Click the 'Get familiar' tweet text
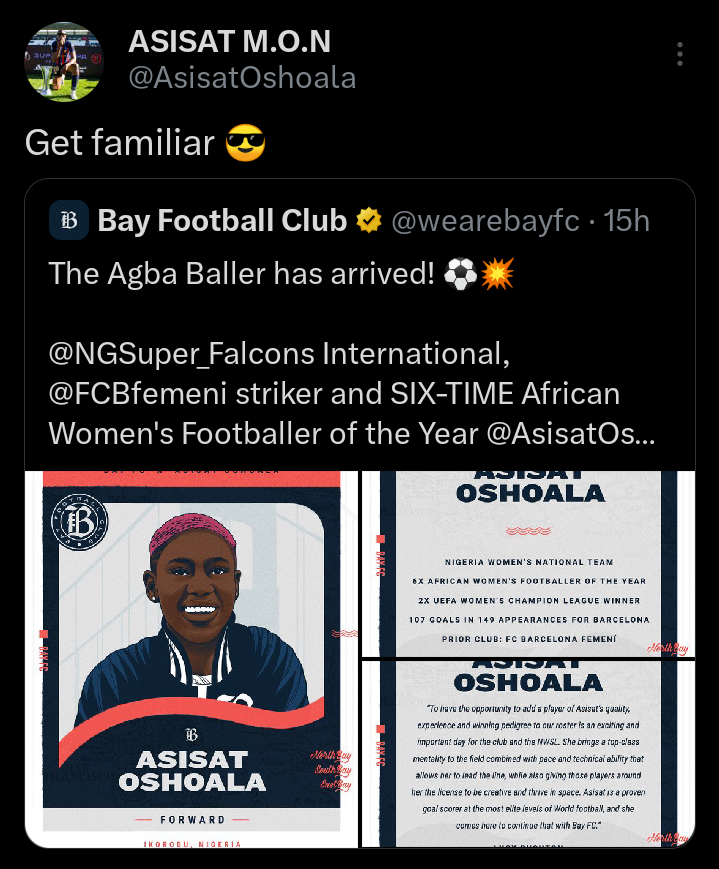This screenshot has height=869, width=719. 119,143
